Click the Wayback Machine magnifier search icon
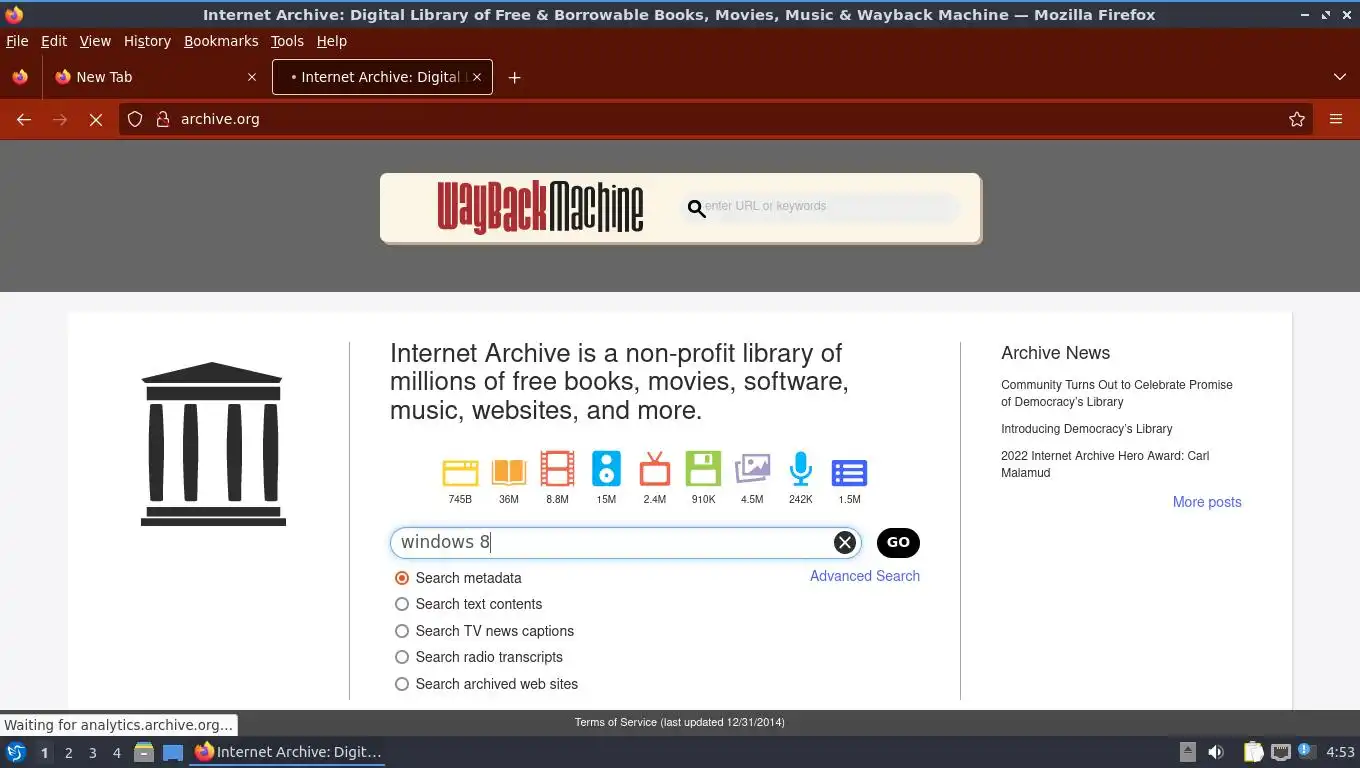The image size is (1360, 768). [x=697, y=209]
